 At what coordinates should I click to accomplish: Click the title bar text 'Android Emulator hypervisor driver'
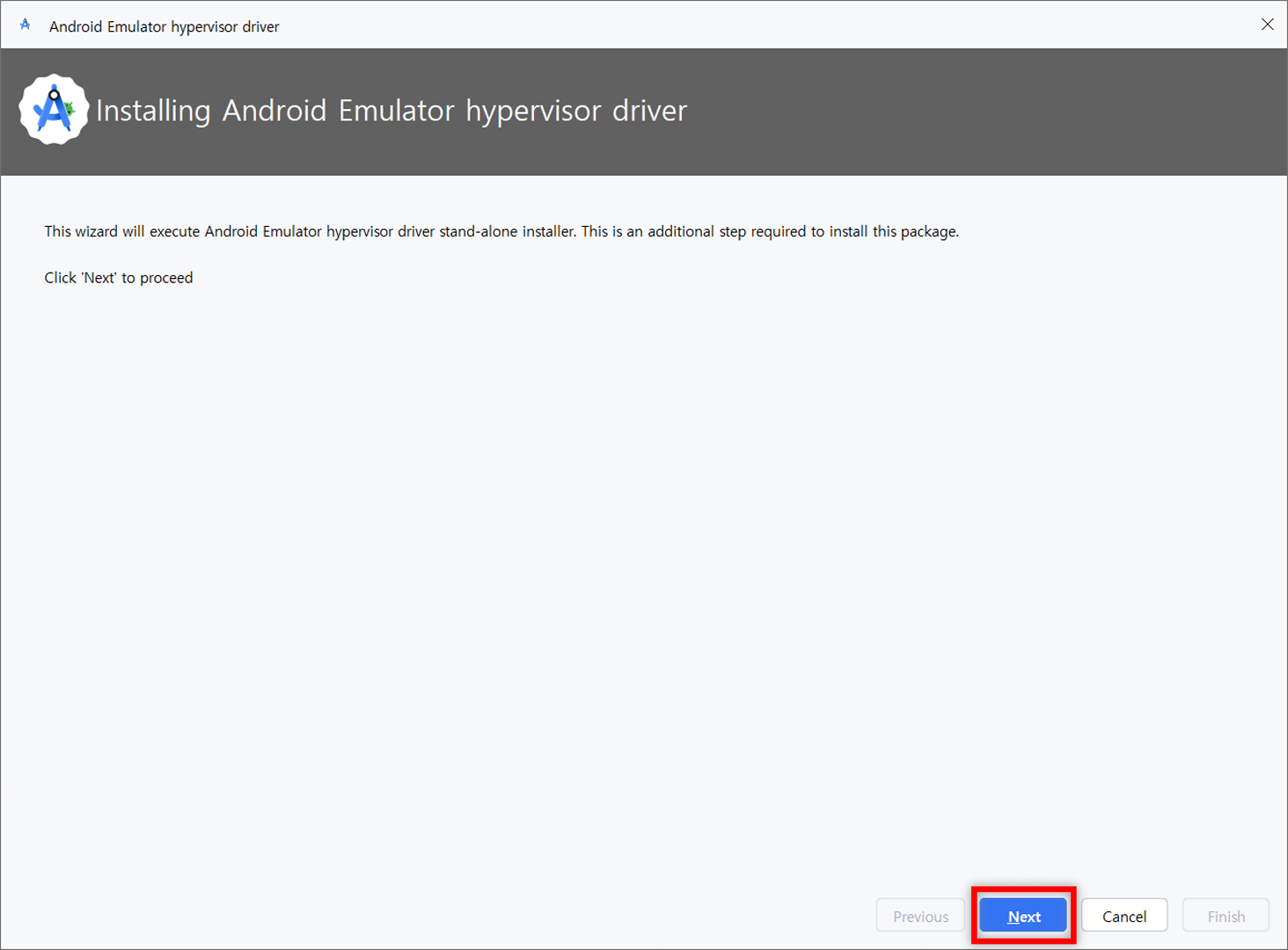tap(165, 26)
